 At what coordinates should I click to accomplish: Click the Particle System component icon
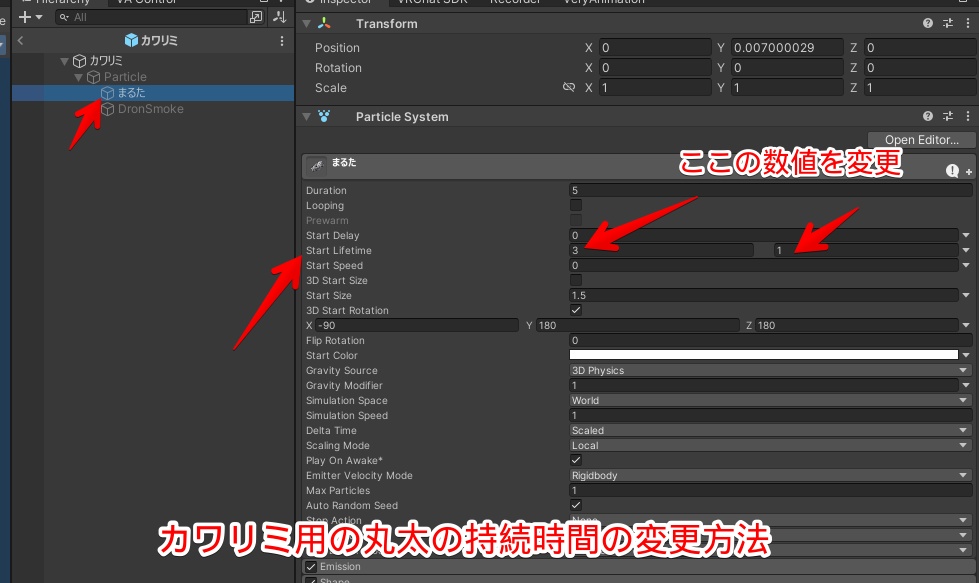tap(322, 116)
